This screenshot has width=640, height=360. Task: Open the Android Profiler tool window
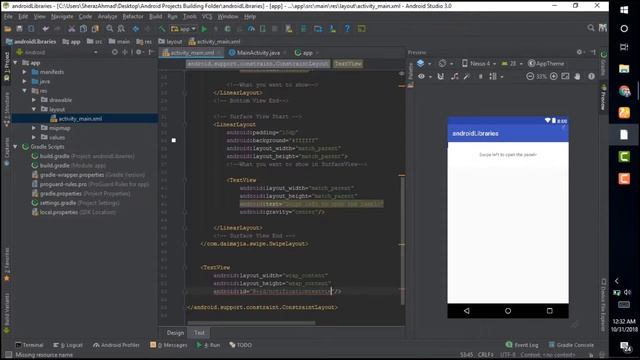tap(116, 345)
